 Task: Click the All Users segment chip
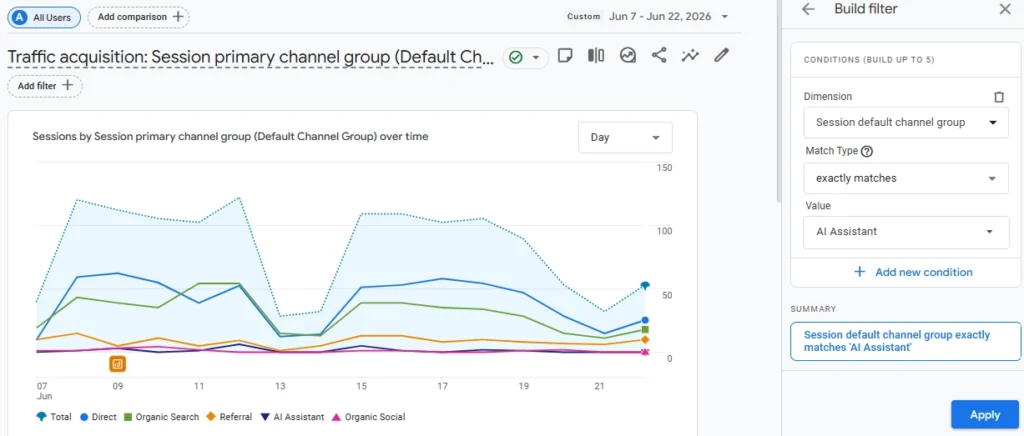coord(44,18)
